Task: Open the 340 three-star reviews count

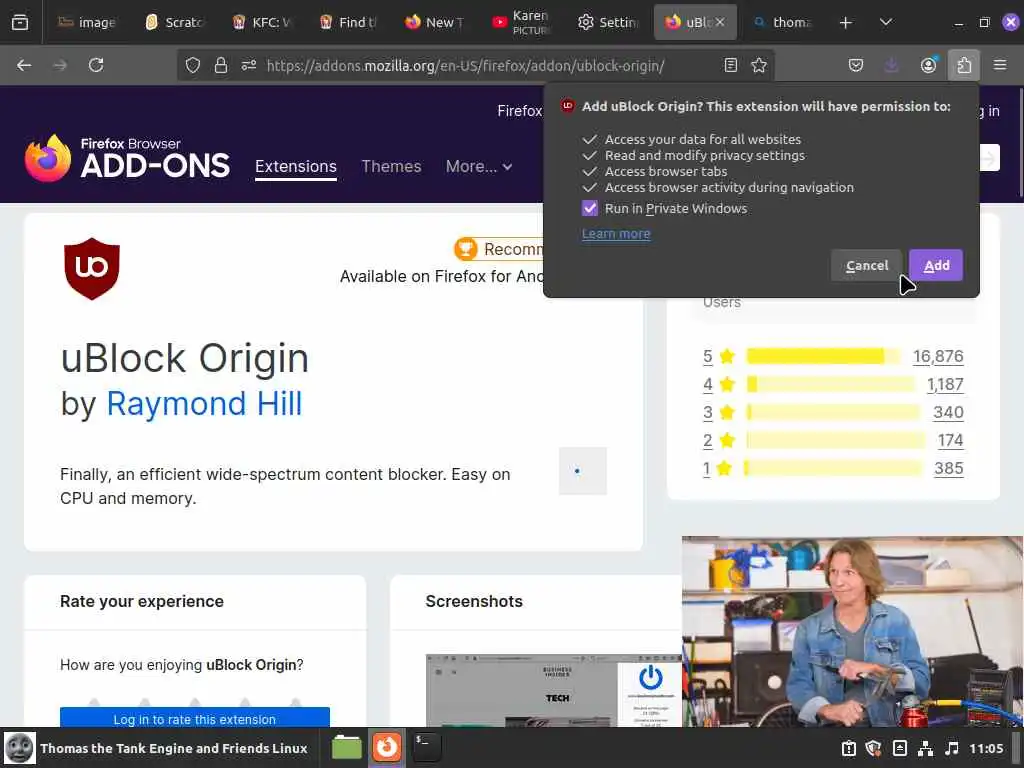Action: pos(948,413)
